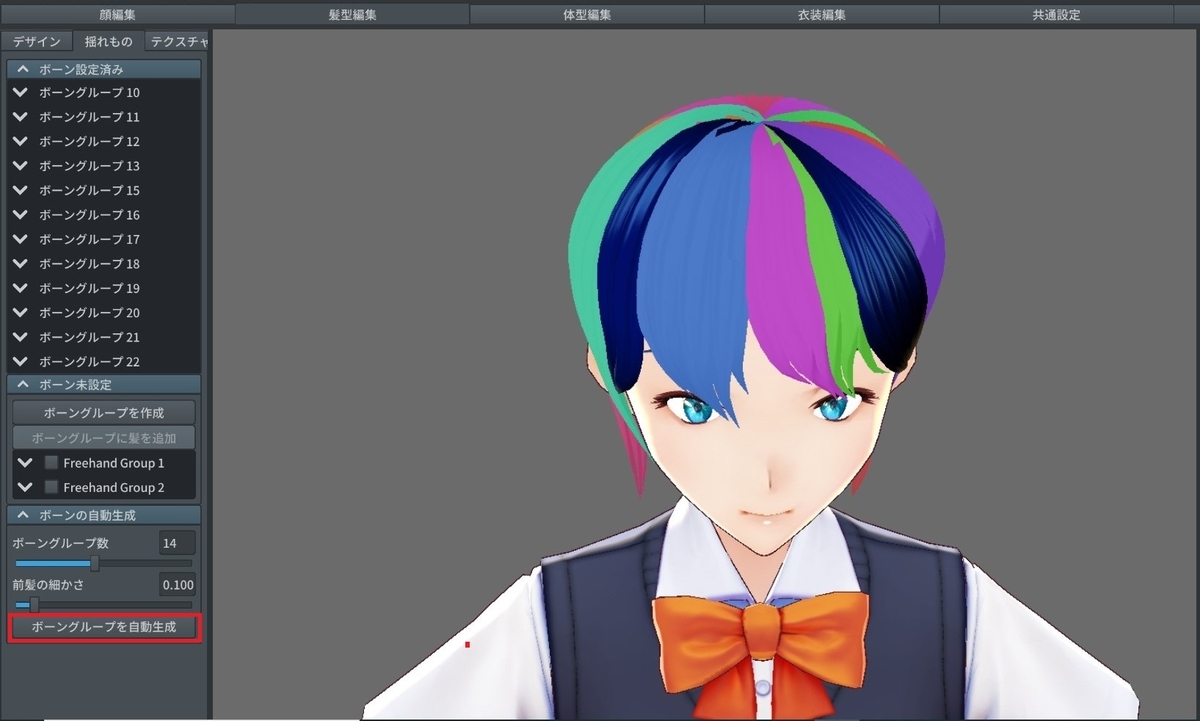1200x721 pixels.
Task: Expand ボーングループ 20 chevron
Action: click(x=20, y=312)
